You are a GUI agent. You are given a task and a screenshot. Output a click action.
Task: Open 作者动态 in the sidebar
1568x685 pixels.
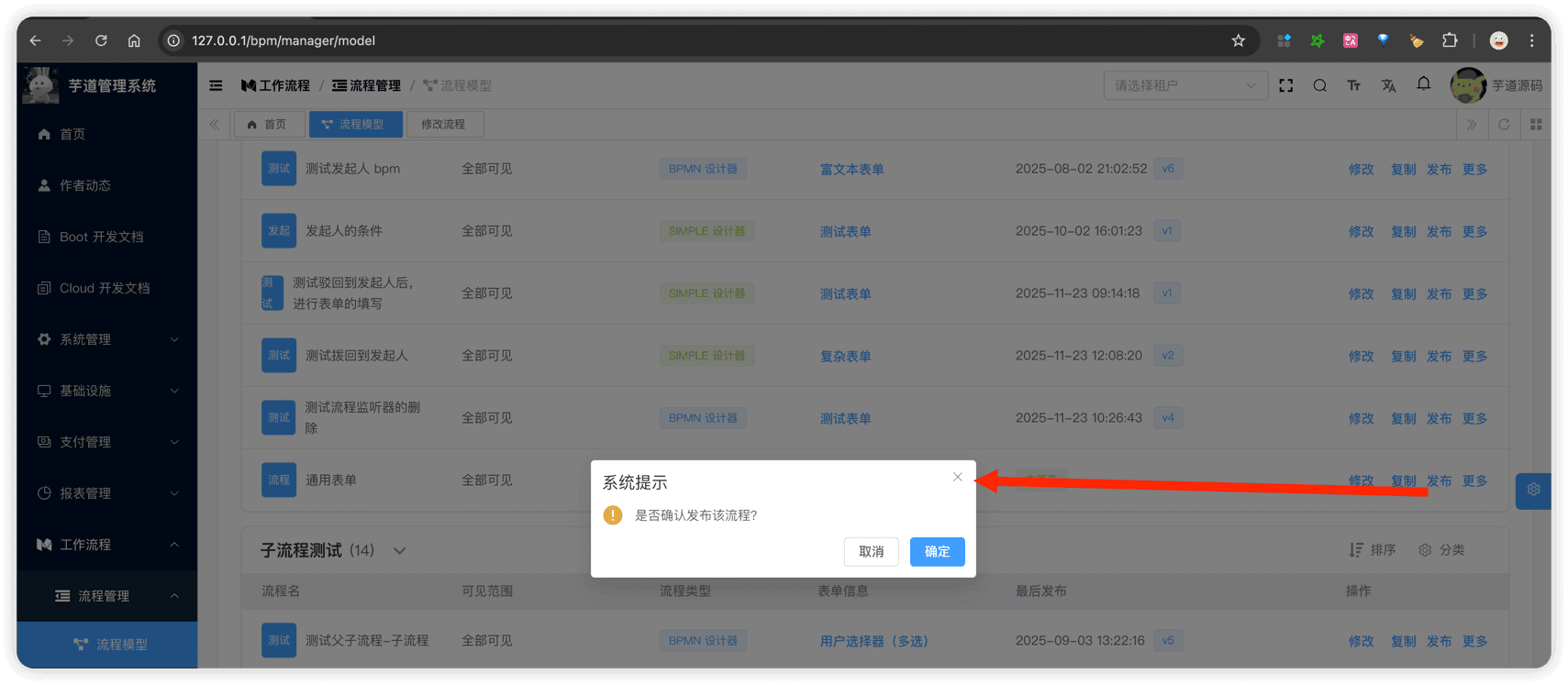click(107, 185)
